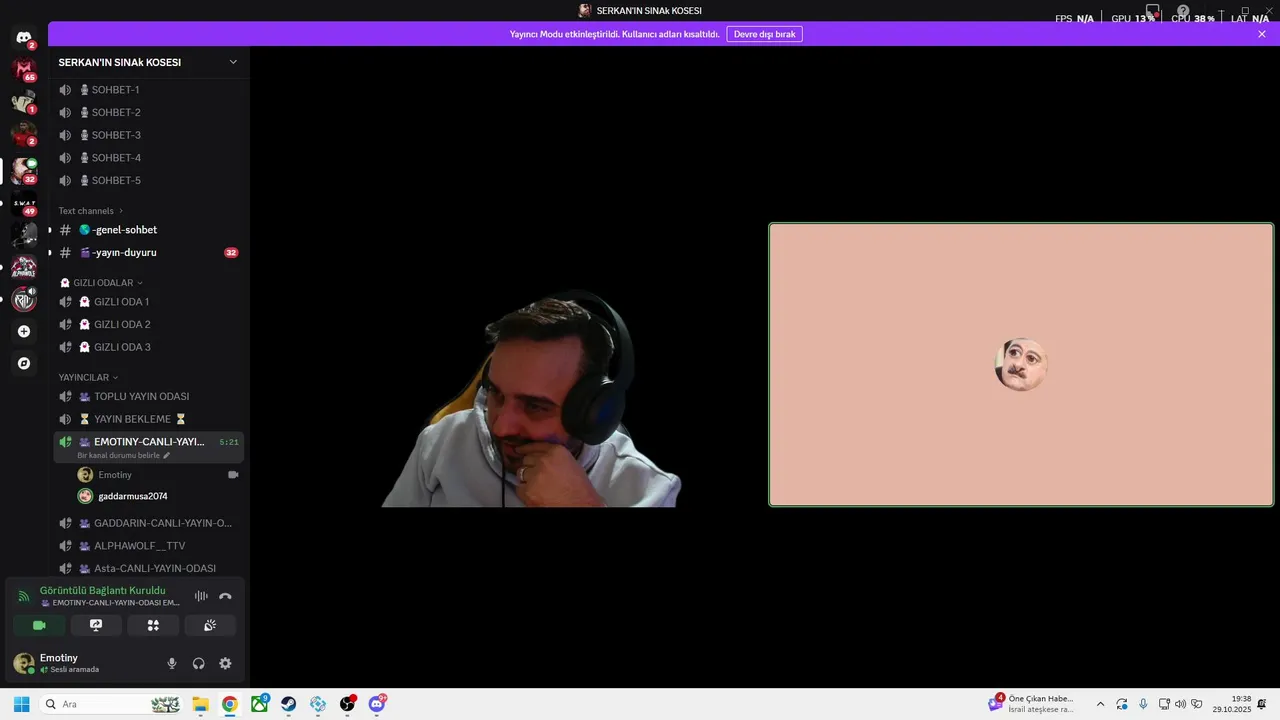The image size is (1280, 720).
Task: Focus the pink avatar participant tile
Action: 1021,365
